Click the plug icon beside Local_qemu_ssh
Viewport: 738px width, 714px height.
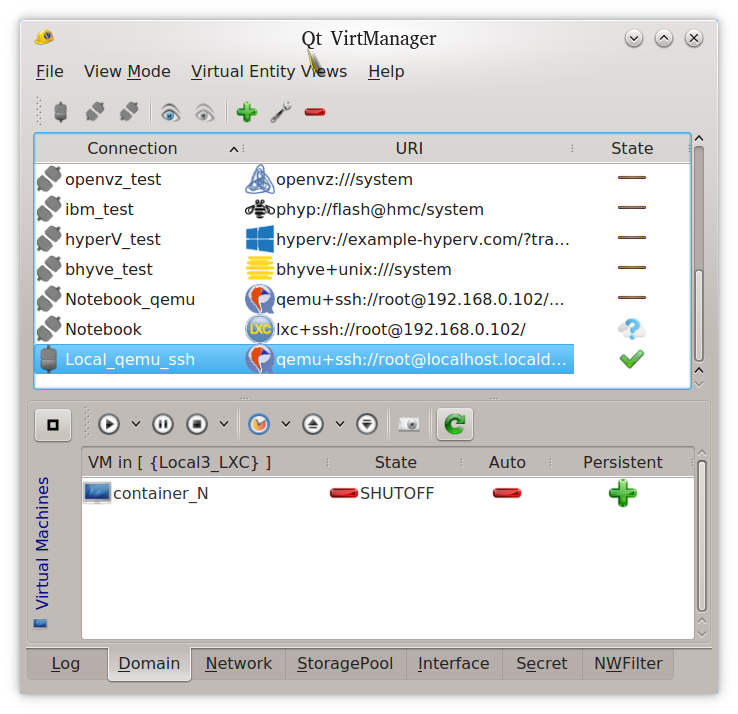pos(48,360)
